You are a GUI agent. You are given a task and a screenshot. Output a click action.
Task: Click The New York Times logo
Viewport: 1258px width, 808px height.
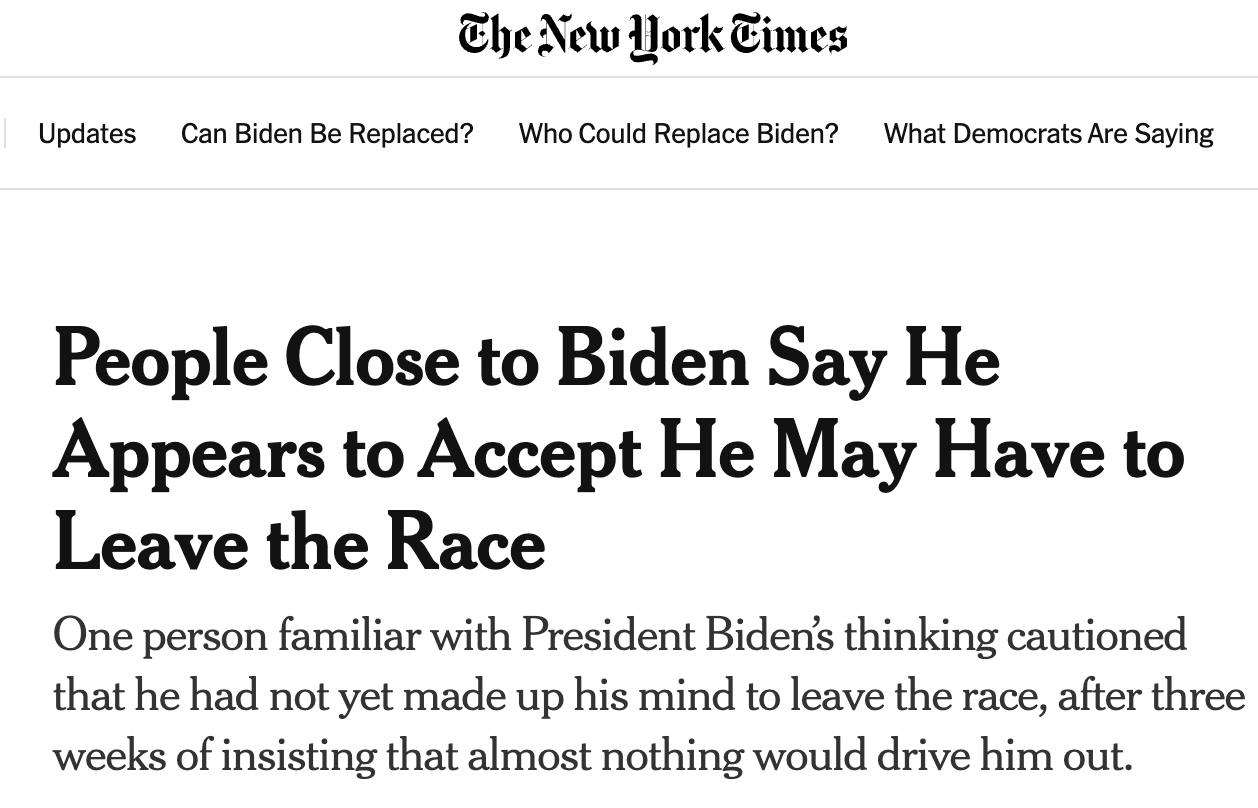(x=652, y=37)
